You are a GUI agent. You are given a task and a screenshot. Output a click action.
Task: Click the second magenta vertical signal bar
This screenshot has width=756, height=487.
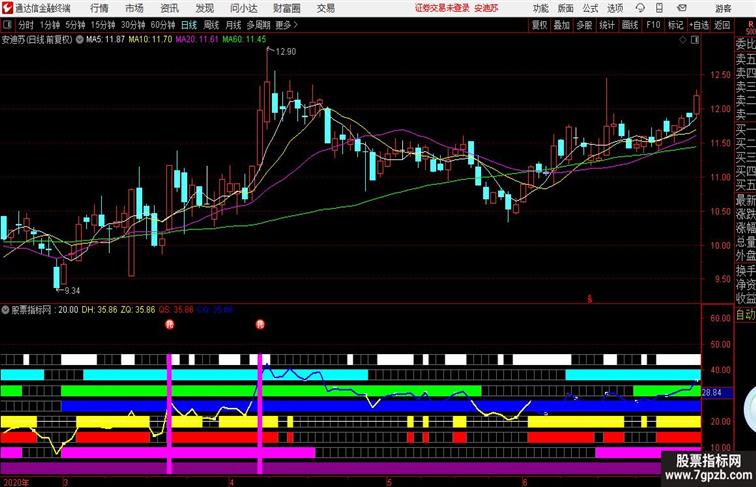point(260,414)
